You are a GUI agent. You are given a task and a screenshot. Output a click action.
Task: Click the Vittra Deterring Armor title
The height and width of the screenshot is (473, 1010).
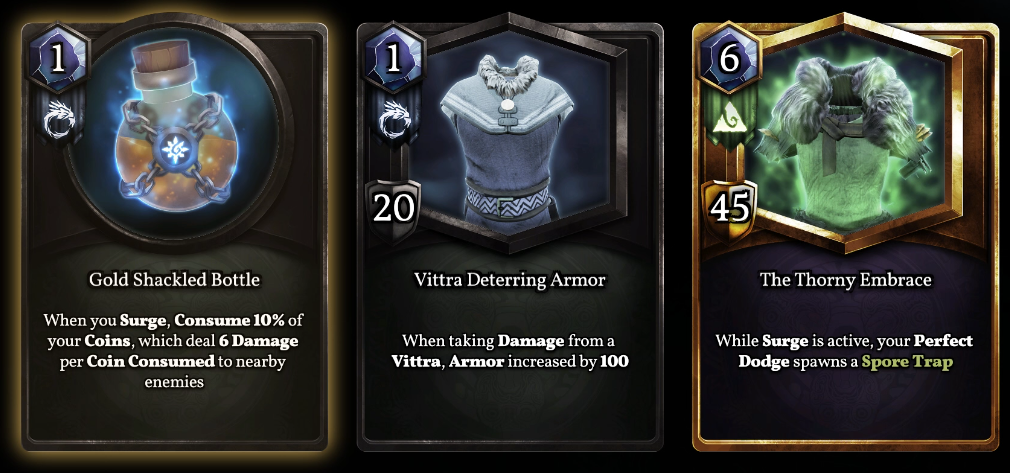coord(510,280)
